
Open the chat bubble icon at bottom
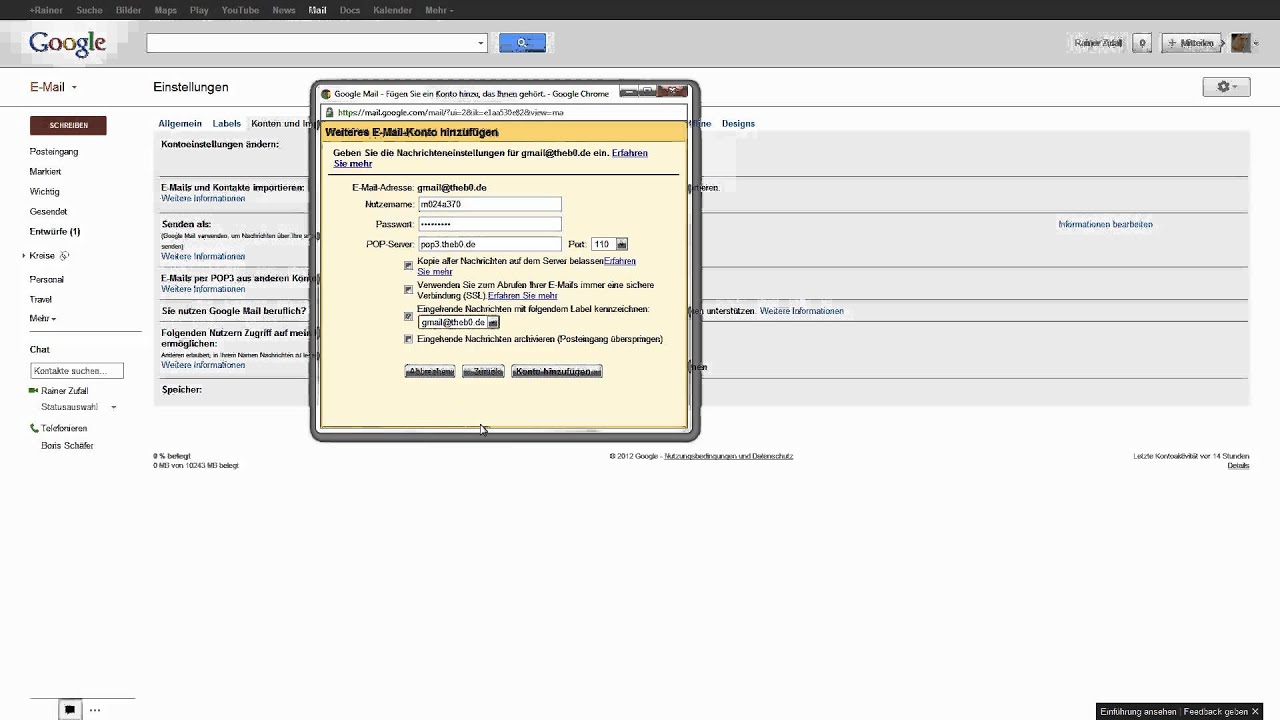tap(69, 710)
